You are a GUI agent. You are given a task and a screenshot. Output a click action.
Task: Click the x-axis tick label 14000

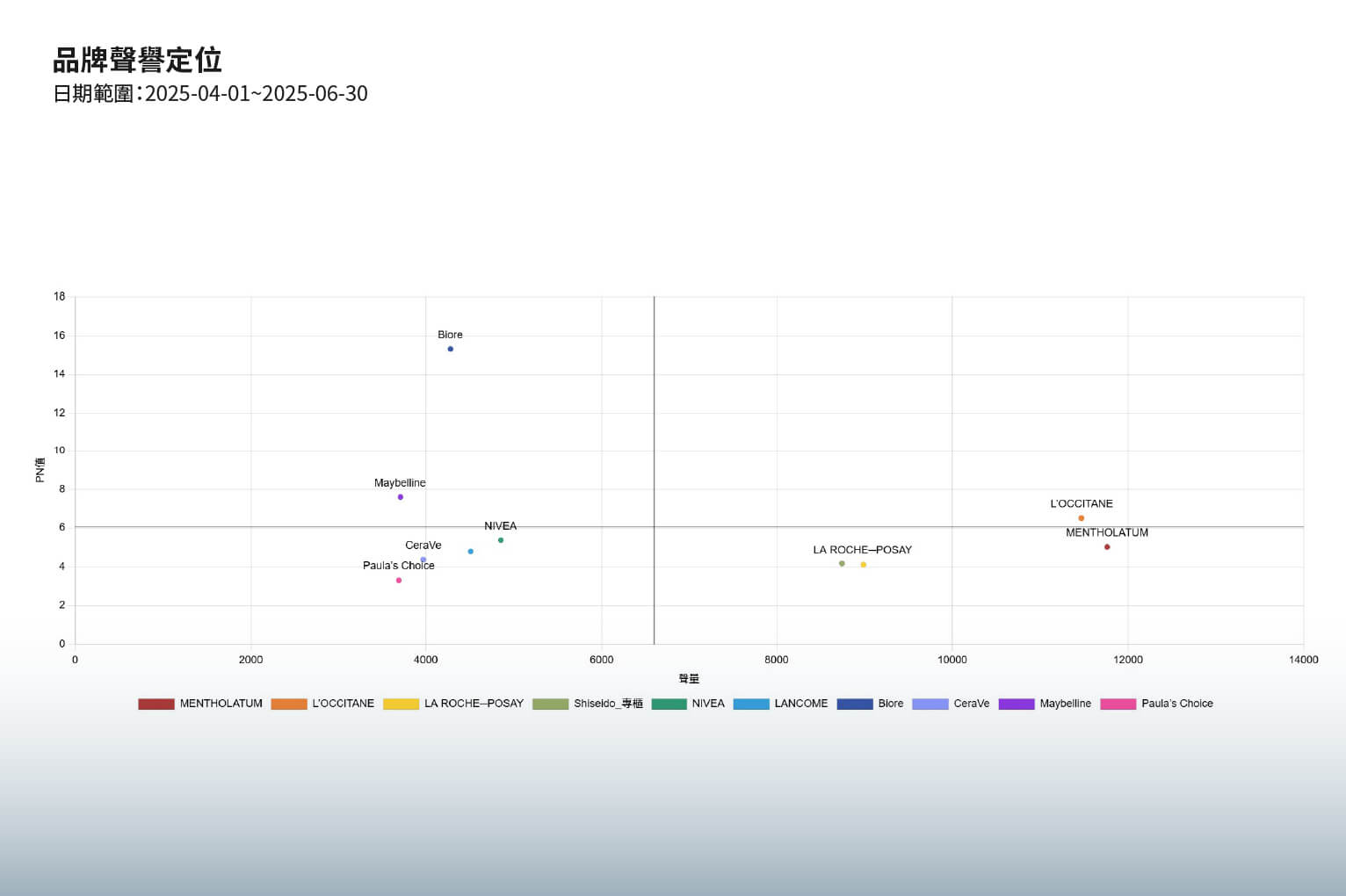[x=1304, y=660]
